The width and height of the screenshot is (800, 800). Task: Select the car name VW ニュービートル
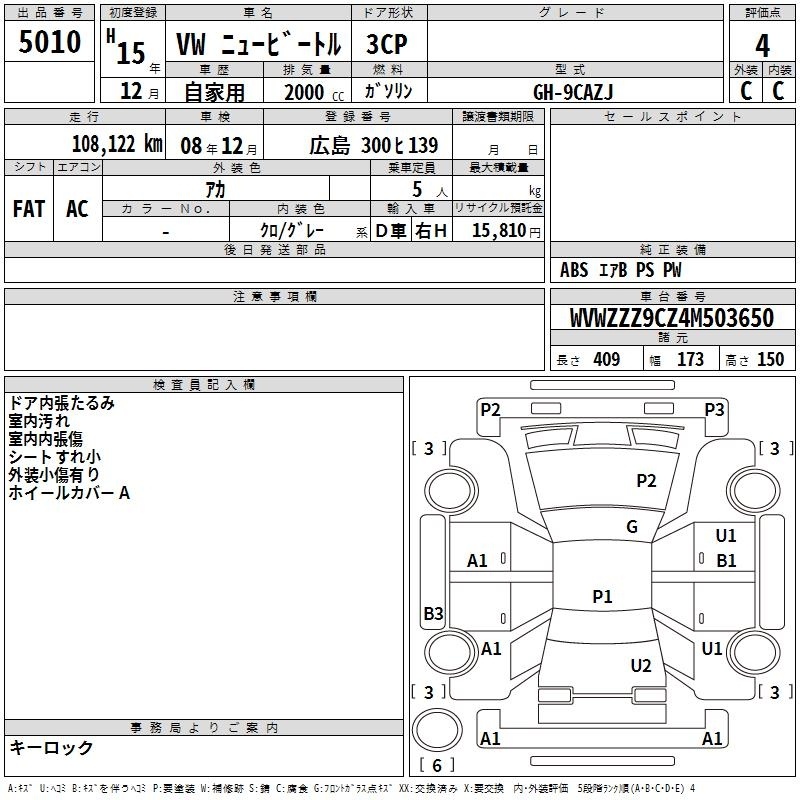click(x=258, y=45)
